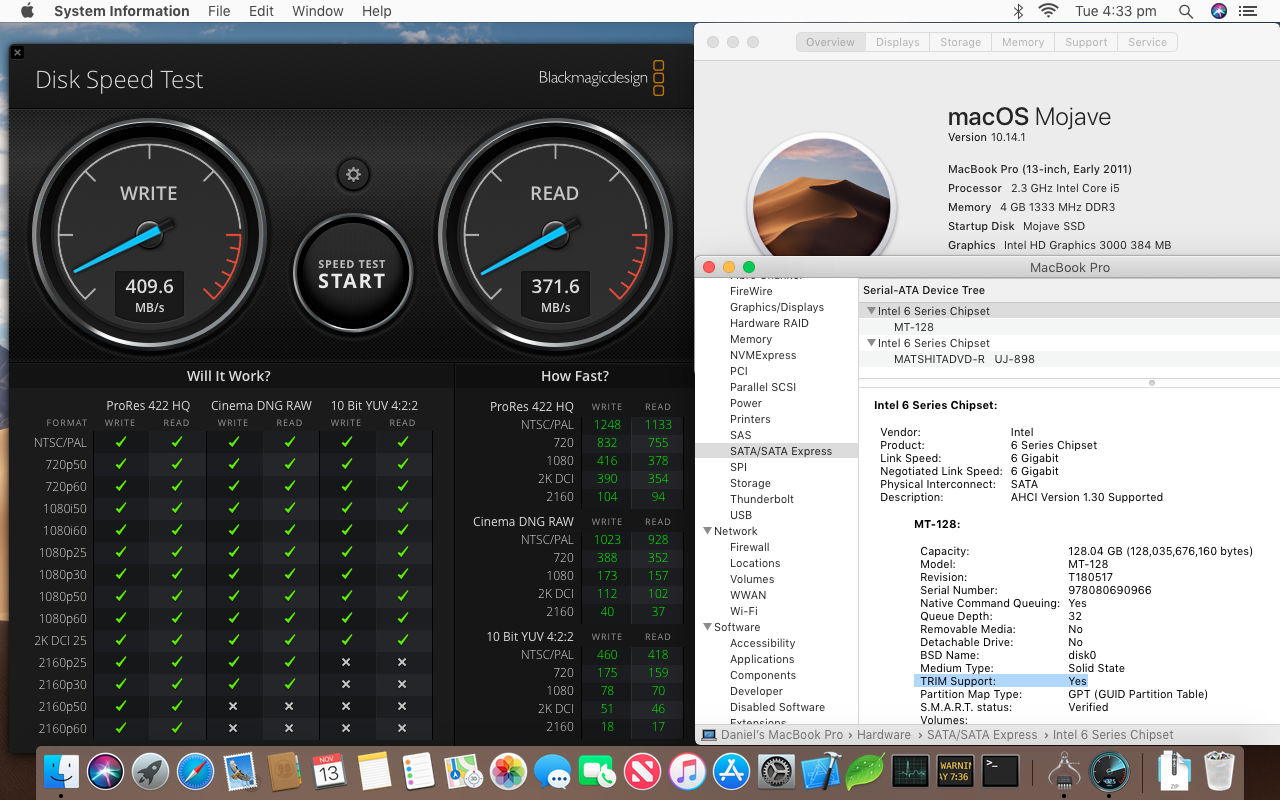
Task: Collapse Intel 6 Series Chipset above MATSHITADVD-R
Action: click(871, 343)
